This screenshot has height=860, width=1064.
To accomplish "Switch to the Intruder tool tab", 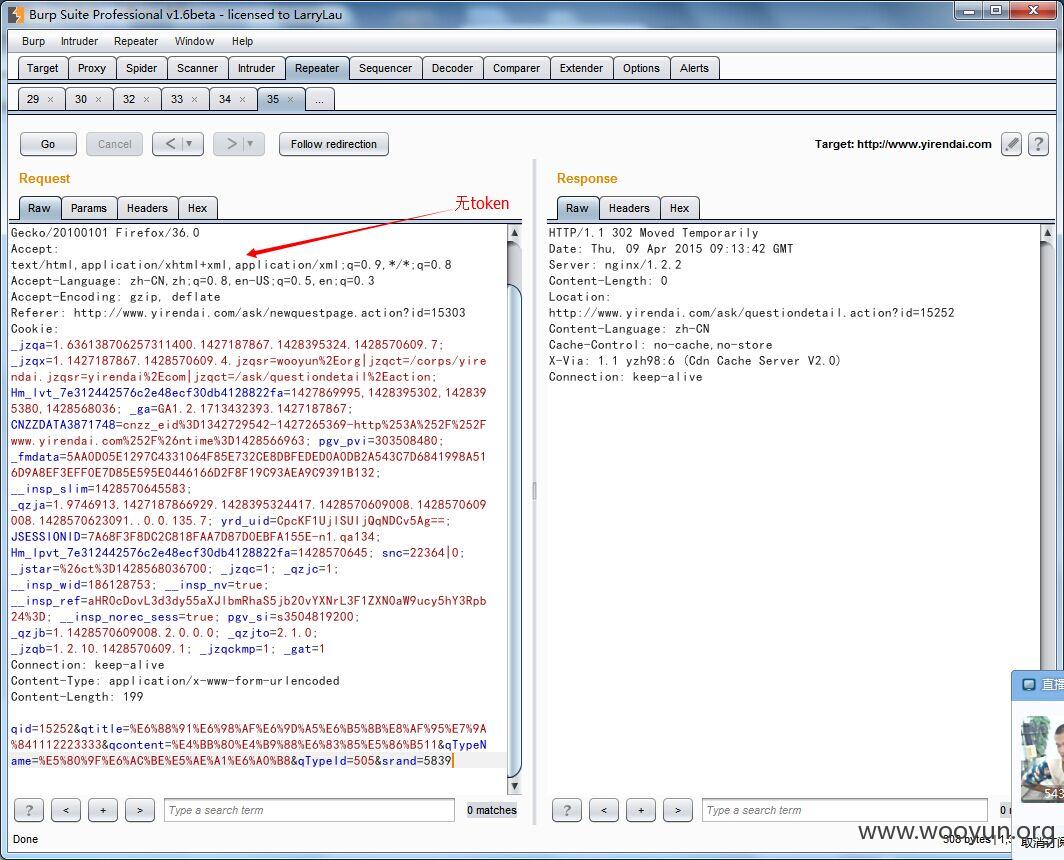I will click(256, 68).
